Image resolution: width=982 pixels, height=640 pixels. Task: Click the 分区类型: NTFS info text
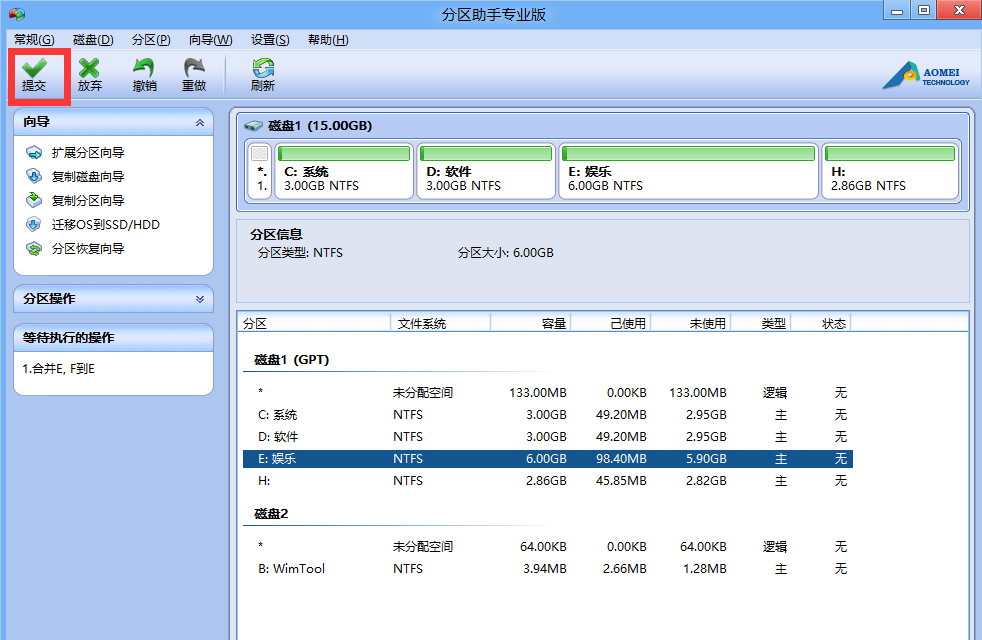point(300,253)
